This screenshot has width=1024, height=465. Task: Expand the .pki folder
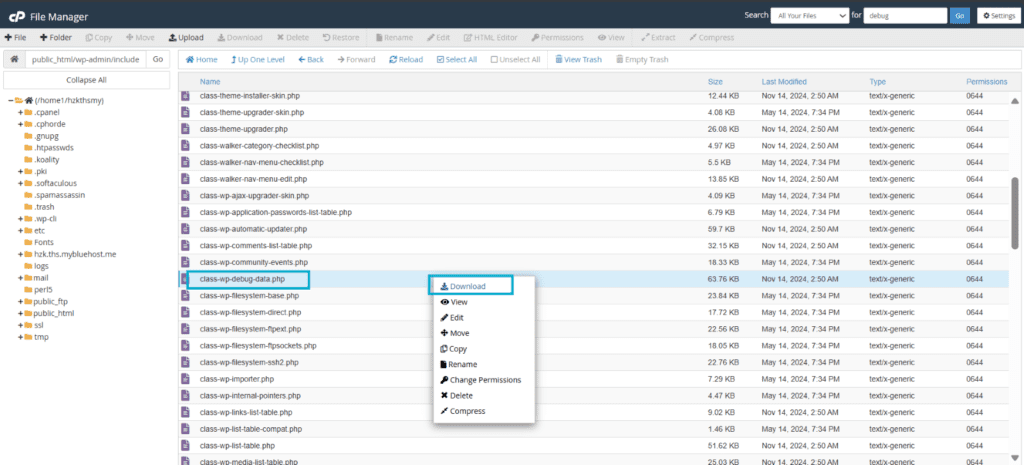[20, 171]
